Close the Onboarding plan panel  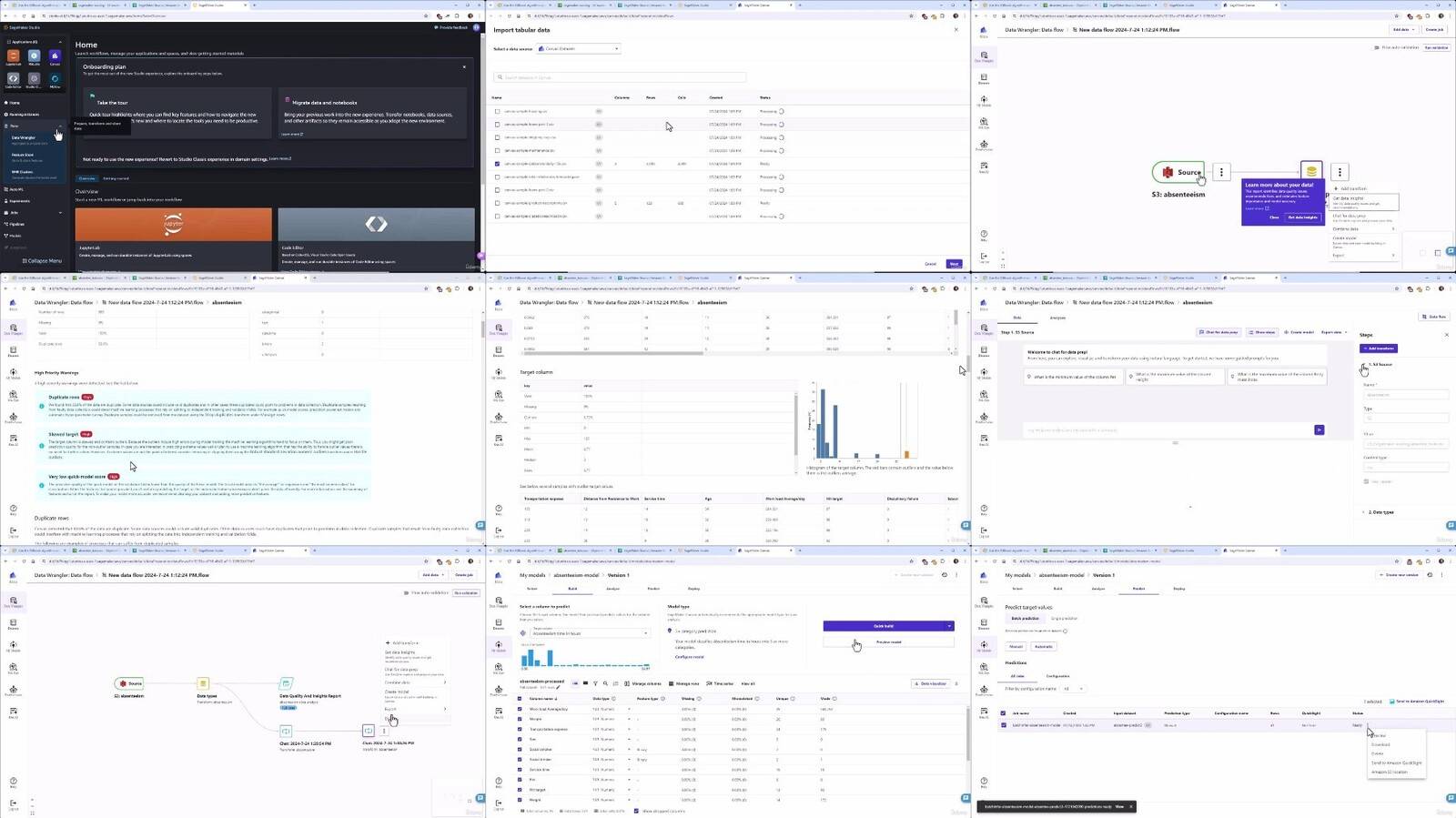click(x=464, y=66)
